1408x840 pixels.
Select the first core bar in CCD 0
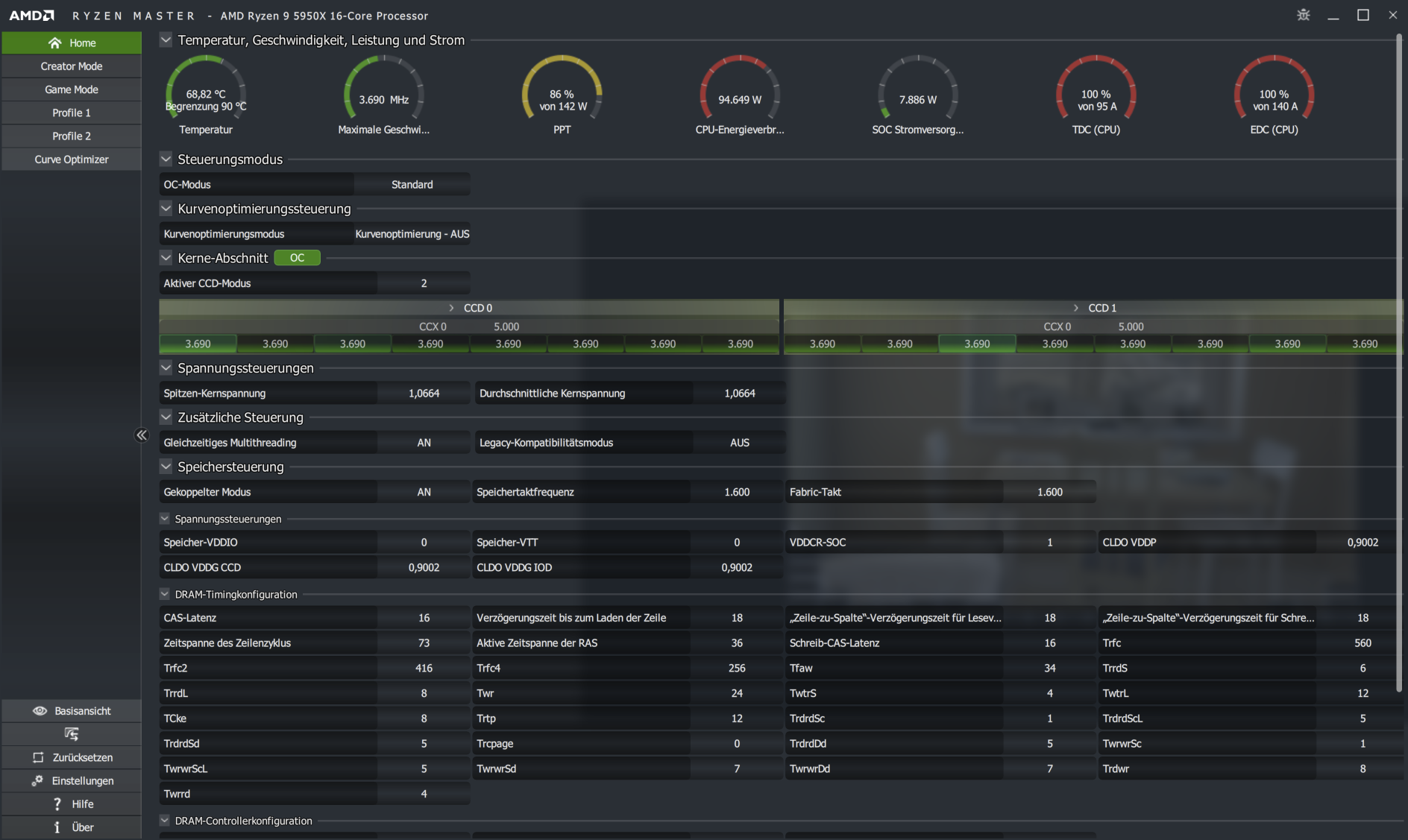[198, 344]
